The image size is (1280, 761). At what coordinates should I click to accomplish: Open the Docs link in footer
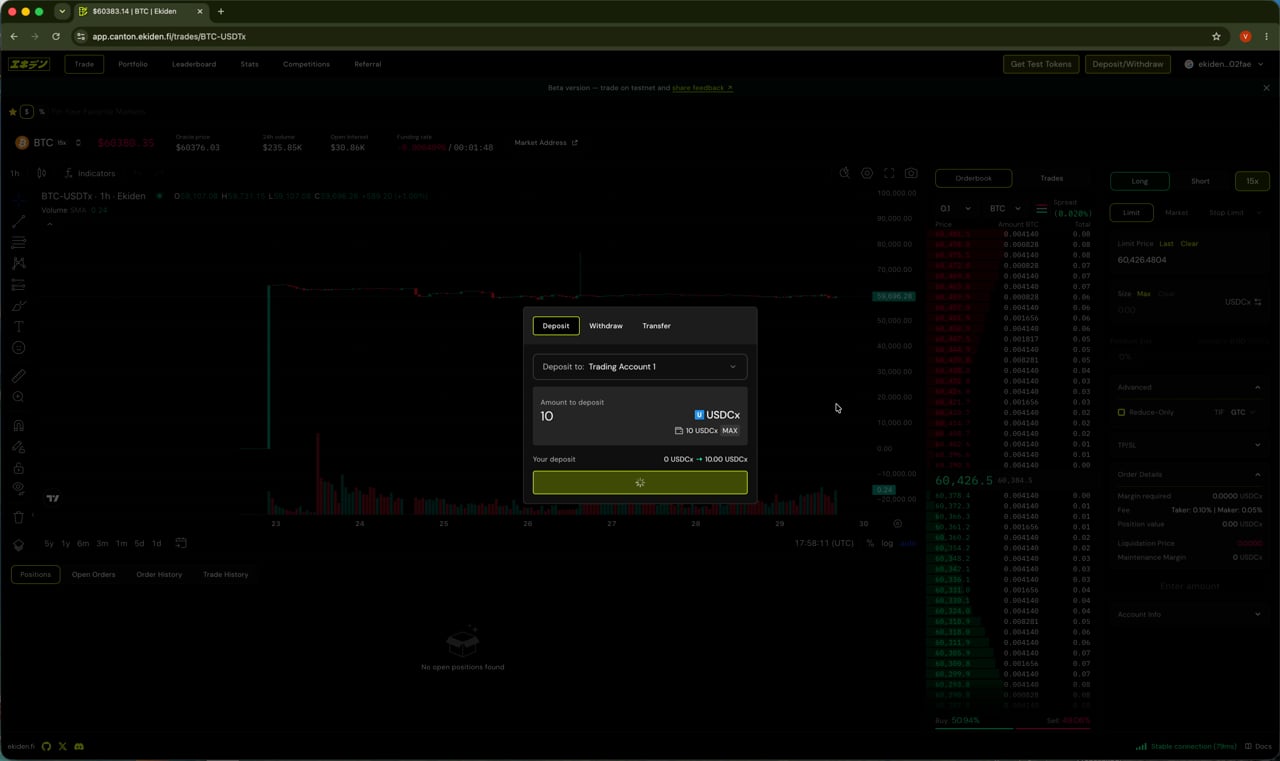(1259, 746)
